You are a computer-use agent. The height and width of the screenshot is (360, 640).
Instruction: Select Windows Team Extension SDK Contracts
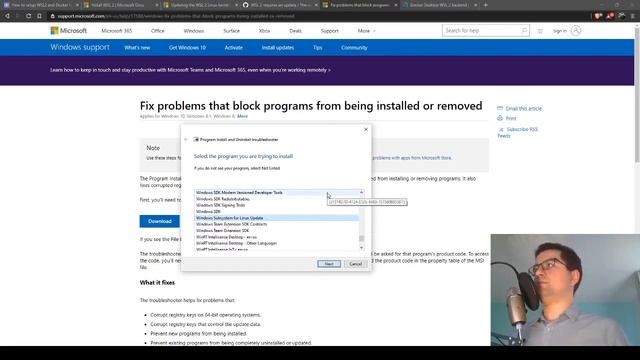point(277,224)
